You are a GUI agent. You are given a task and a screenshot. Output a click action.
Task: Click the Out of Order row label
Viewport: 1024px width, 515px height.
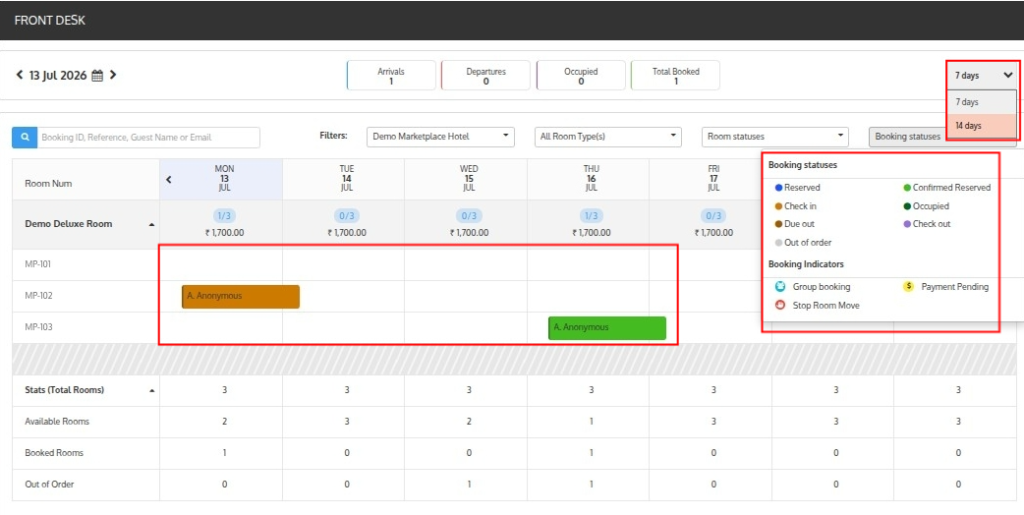pos(50,484)
